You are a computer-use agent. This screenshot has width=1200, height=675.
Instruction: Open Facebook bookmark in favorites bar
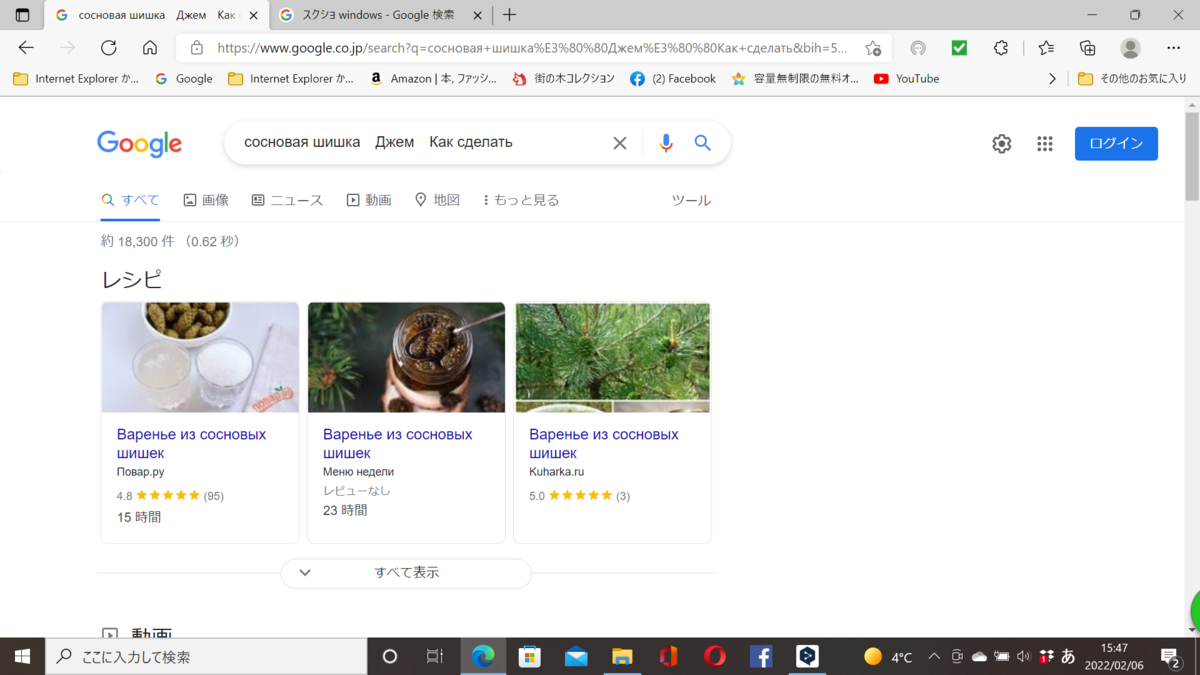tap(673, 78)
